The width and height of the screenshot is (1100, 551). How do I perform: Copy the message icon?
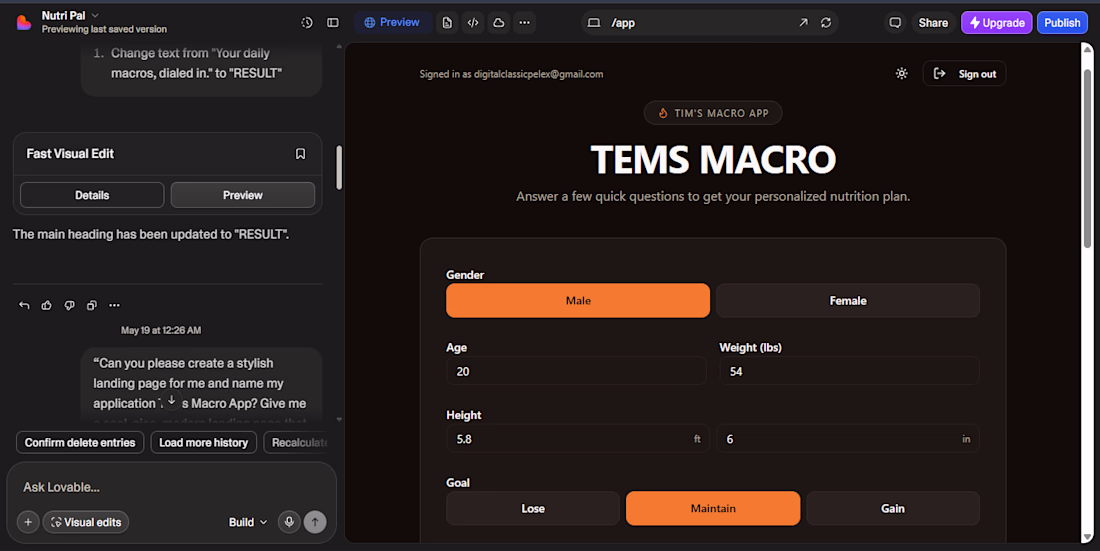[92, 305]
